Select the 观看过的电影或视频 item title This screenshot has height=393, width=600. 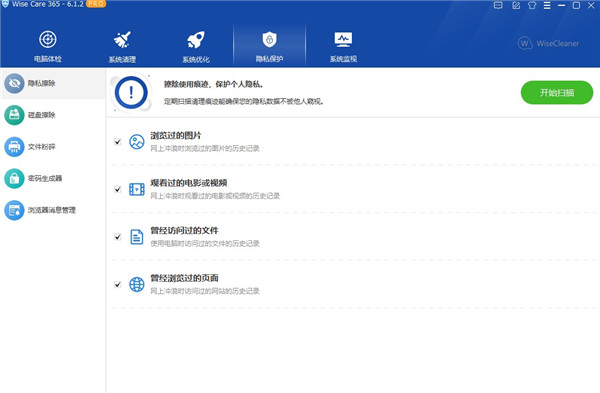point(189,183)
